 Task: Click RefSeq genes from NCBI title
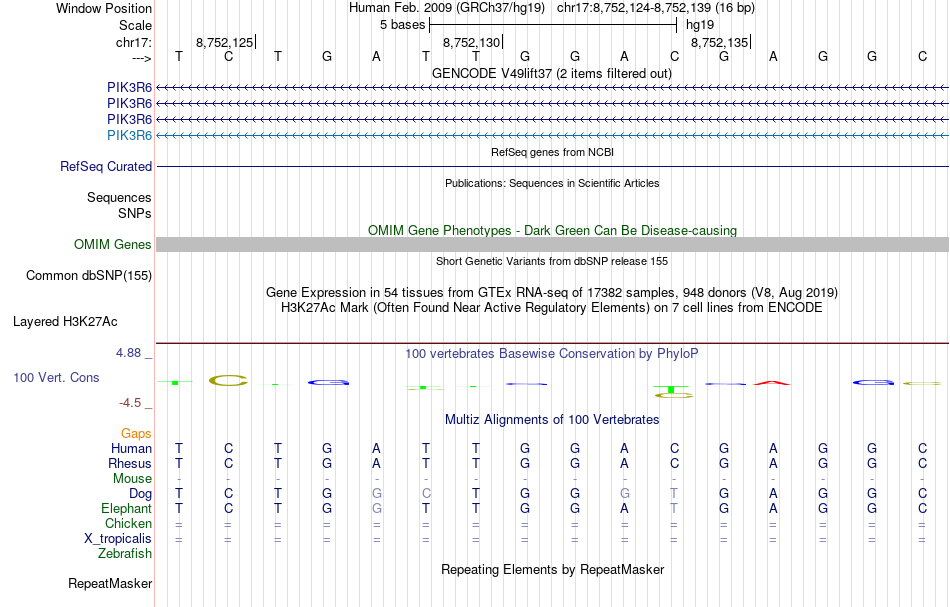coord(552,152)
